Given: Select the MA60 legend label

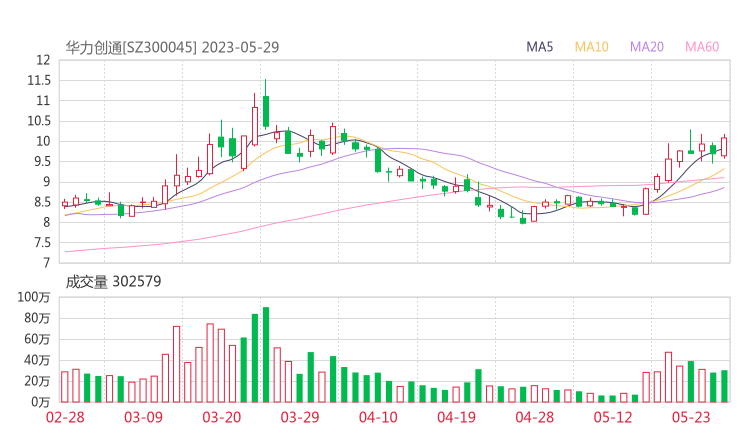Looking at the screenshot, I should click(x=702, y=47).
